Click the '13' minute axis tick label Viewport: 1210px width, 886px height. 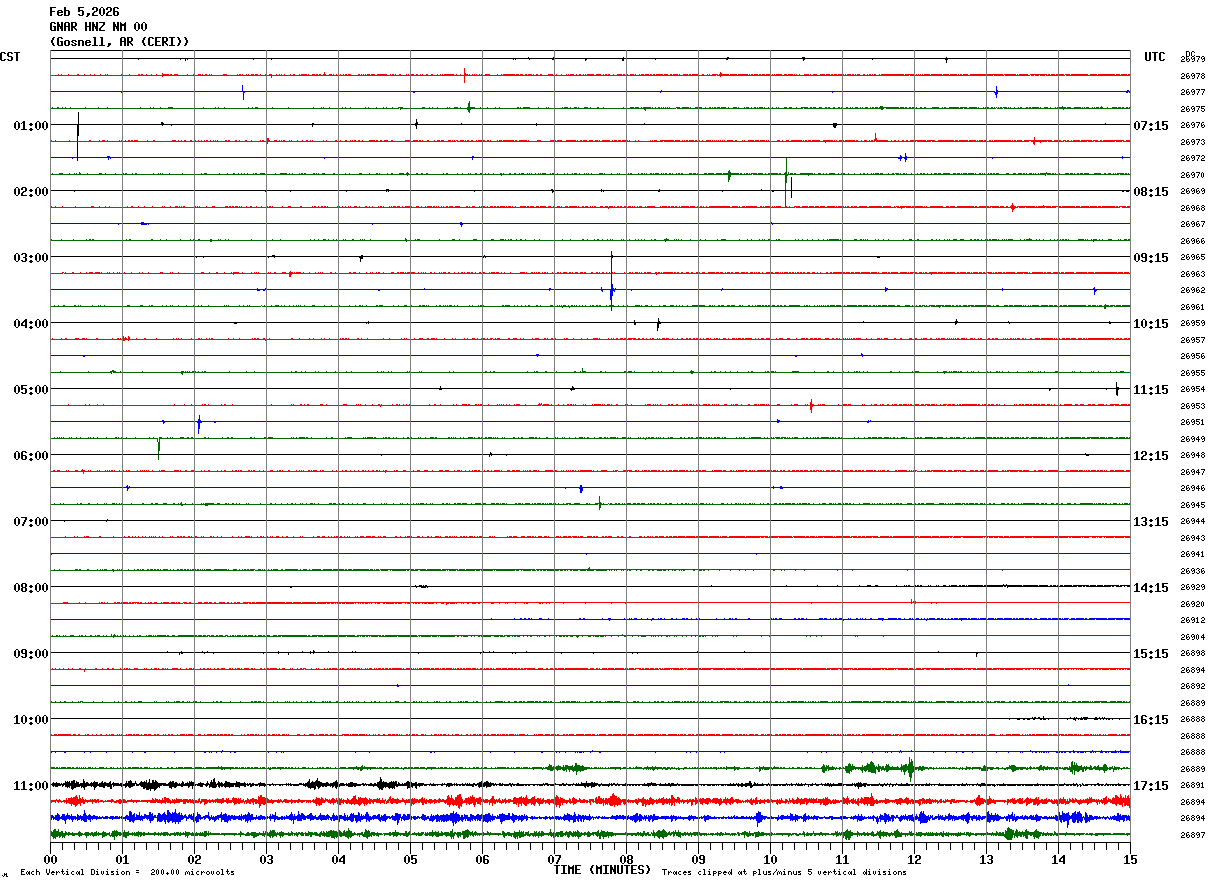986,859
